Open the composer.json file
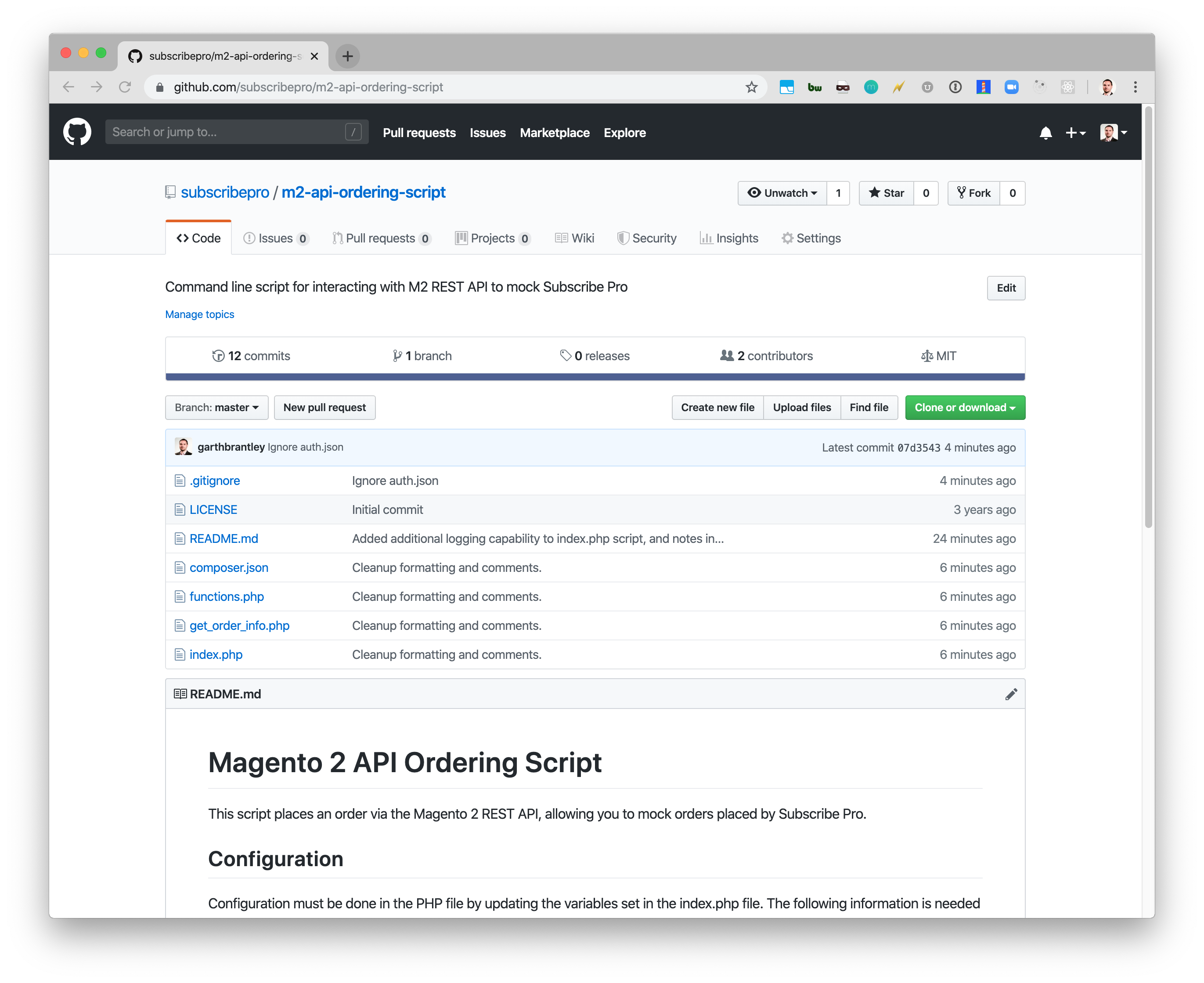This screenshot has height=983, width=1204. [229, 568]
